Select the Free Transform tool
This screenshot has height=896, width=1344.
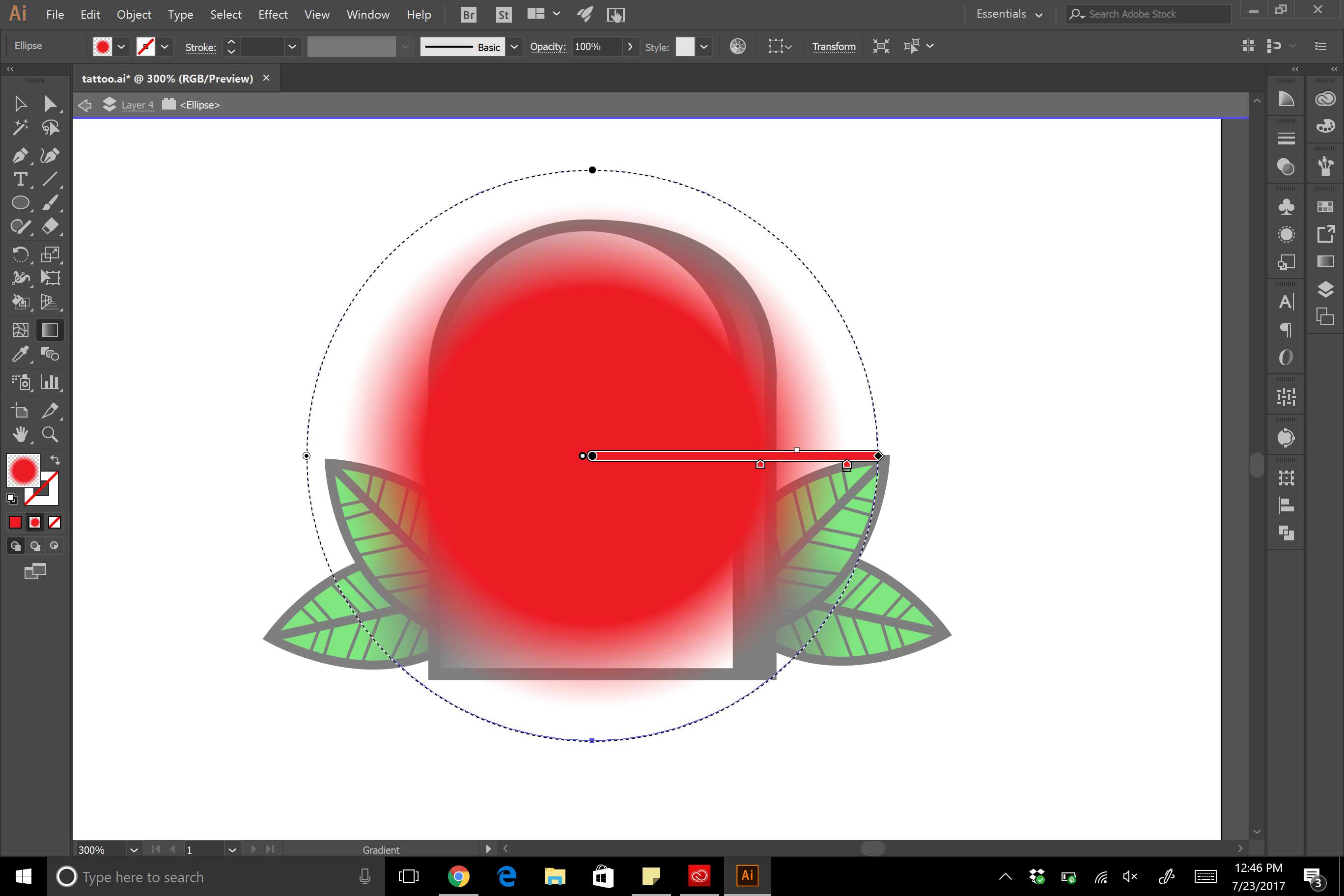coord(50,279)
